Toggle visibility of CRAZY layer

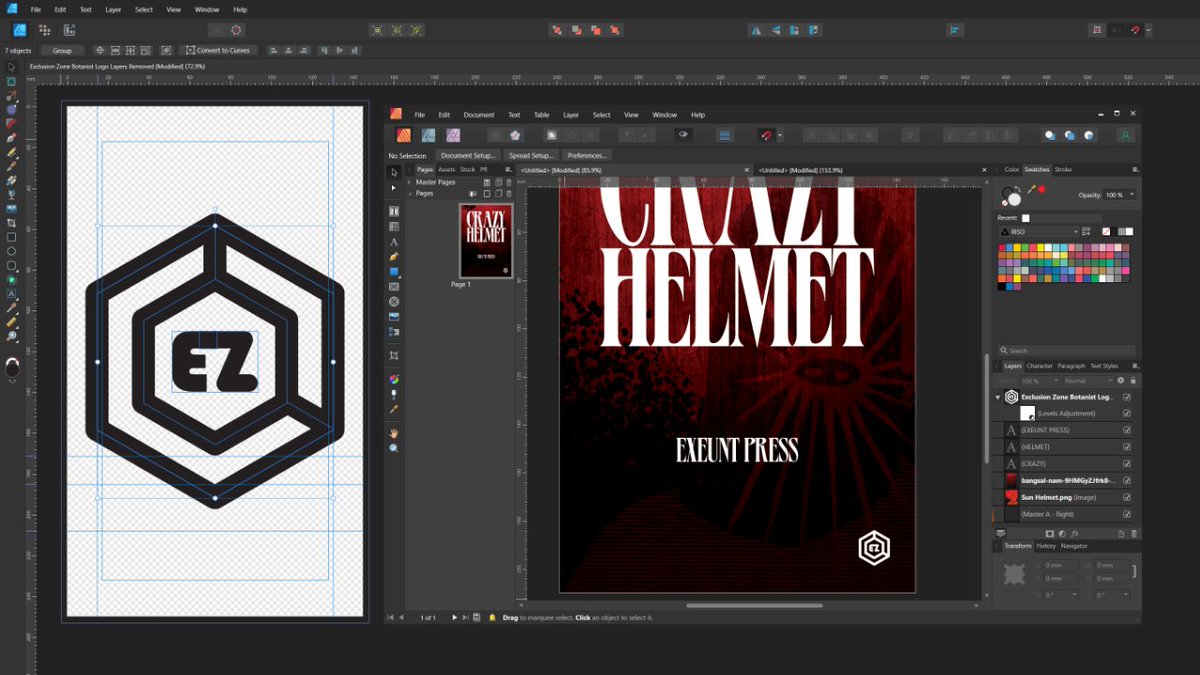click(x=1127, y=464)
